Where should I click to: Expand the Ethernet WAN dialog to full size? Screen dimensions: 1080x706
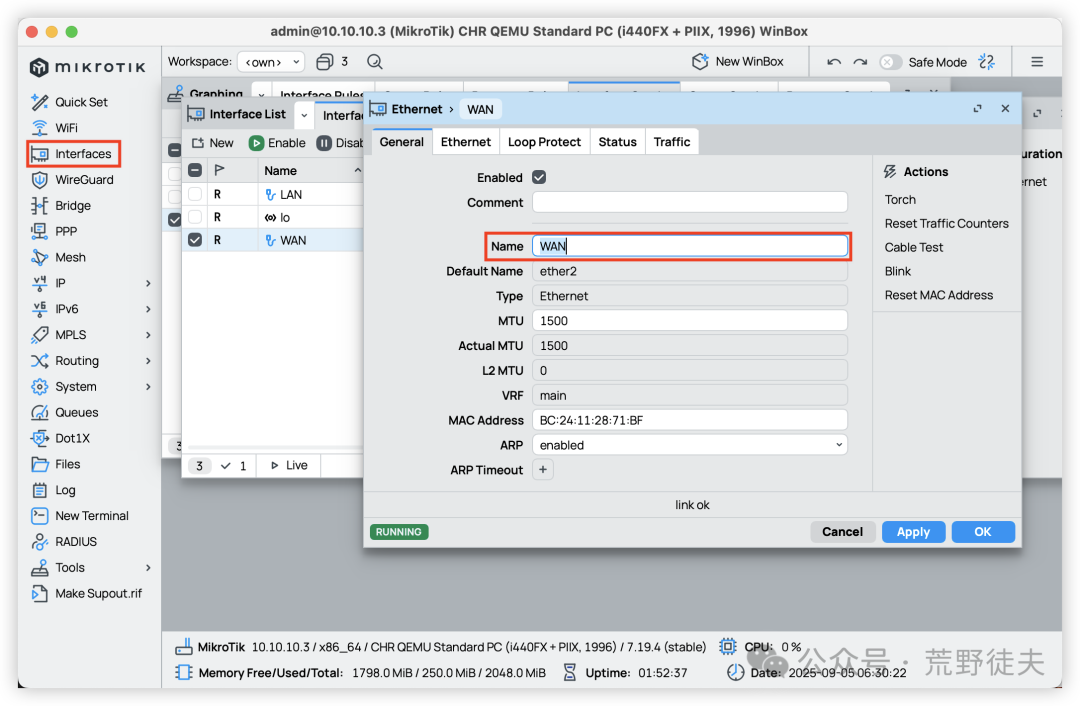click(x=977, y=109)
